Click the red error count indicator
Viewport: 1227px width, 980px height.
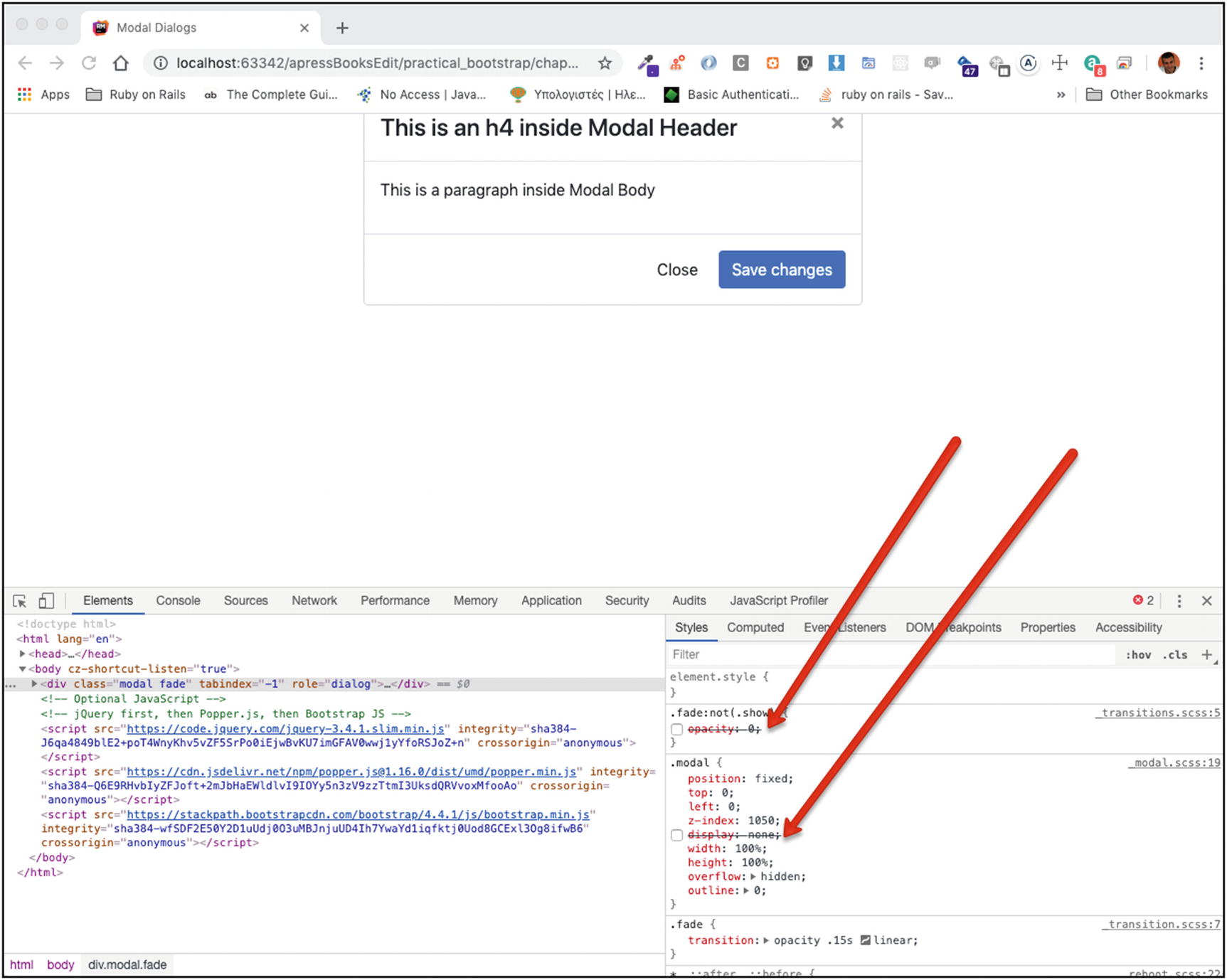tap(1143, 600)
